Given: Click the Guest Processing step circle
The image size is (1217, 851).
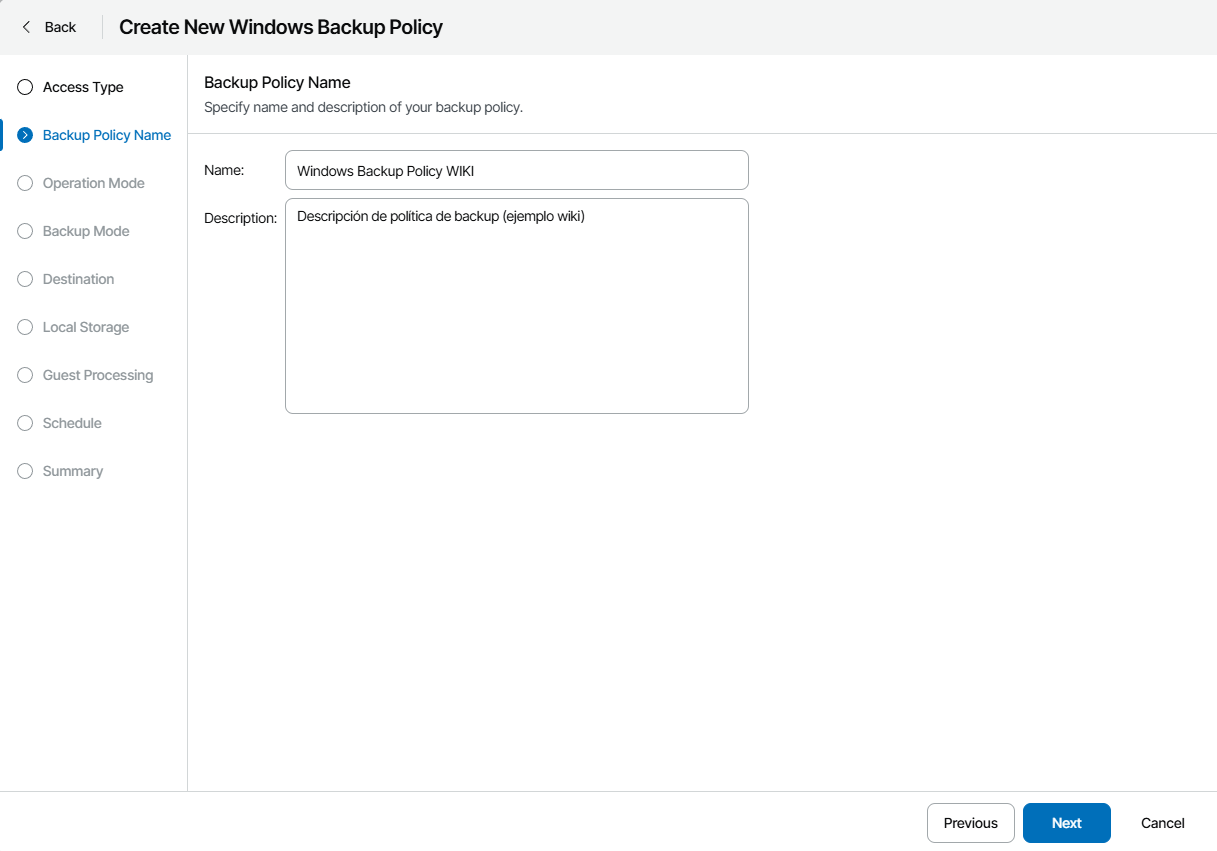Looking at the screenshot, I should [25, 375].
